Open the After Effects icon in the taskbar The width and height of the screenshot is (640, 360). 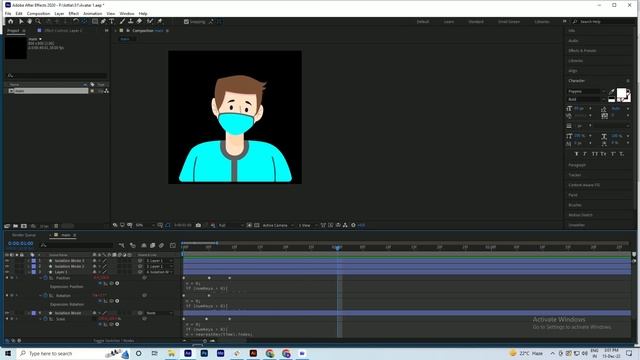point(188,353)
